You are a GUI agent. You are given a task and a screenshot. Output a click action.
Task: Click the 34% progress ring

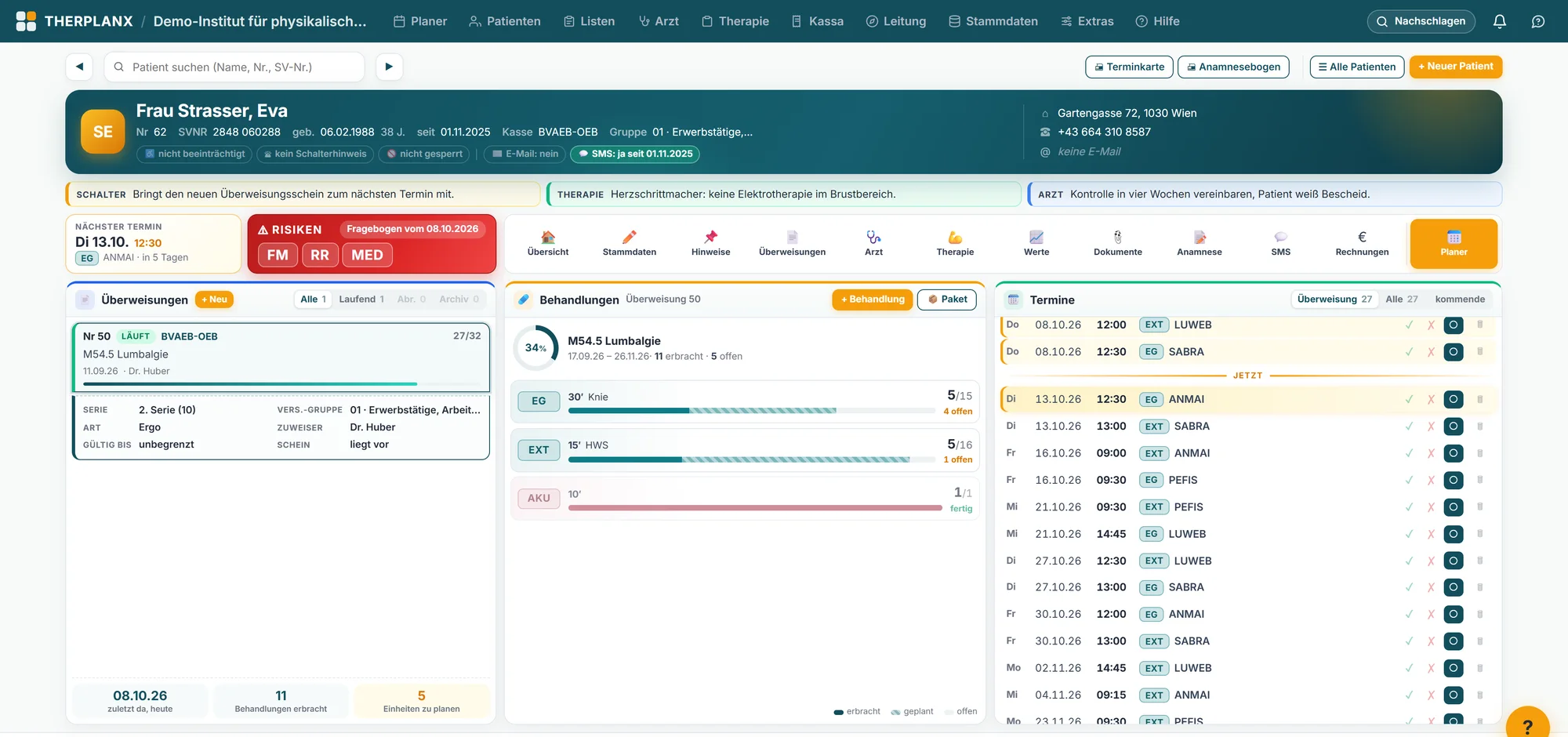[536, 348]
